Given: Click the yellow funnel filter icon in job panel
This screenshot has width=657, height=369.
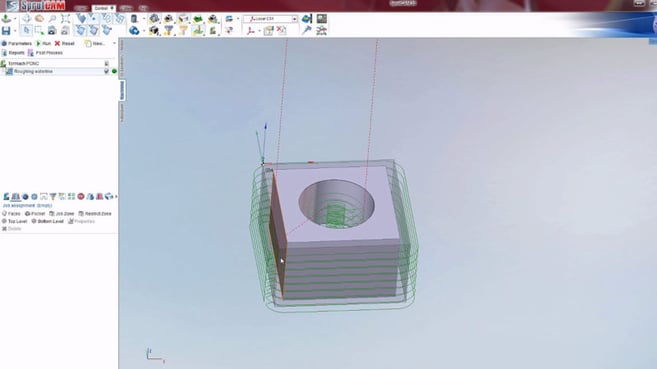Looking at the screenshot, I should click(53, 196).
